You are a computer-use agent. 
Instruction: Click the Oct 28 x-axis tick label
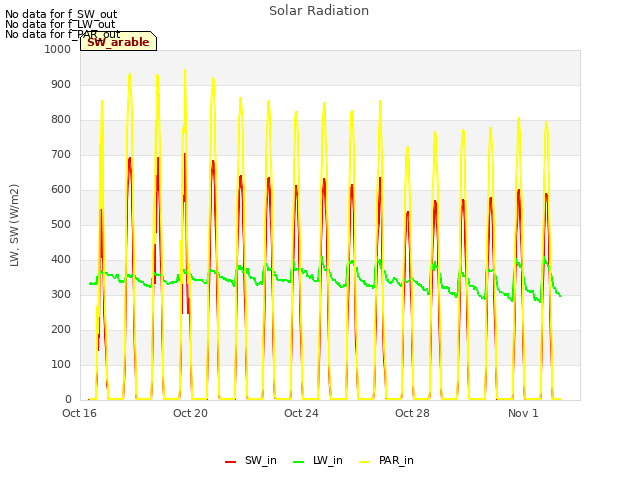(x=412, y=413)
